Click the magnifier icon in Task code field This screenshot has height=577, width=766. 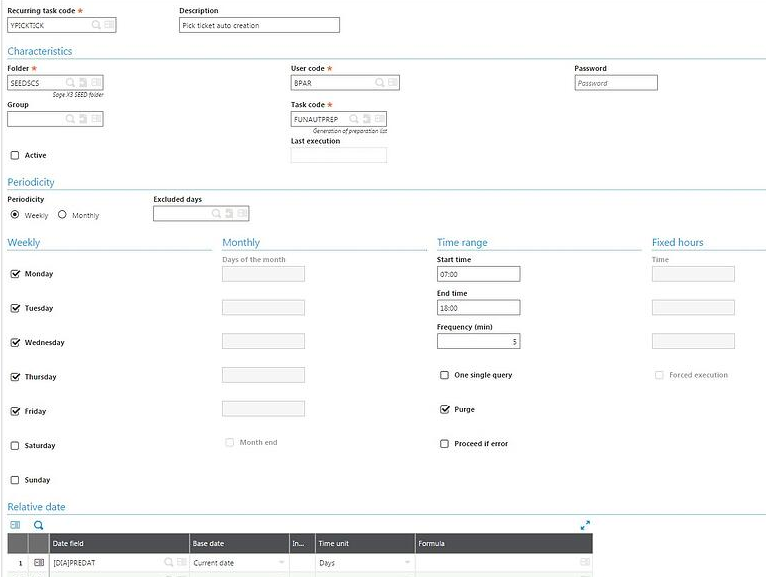pyautogui.click(x=351, y=119)
